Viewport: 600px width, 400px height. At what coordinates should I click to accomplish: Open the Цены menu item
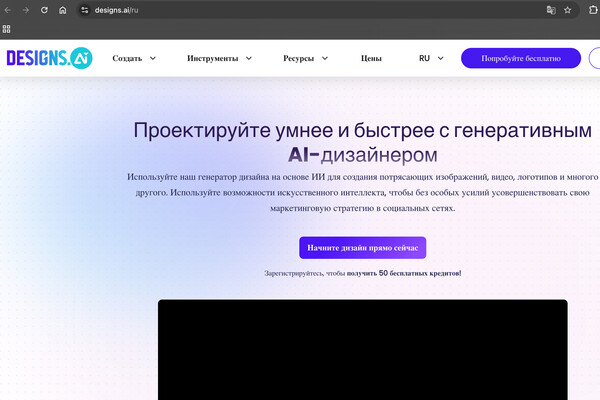pos(371,58)
